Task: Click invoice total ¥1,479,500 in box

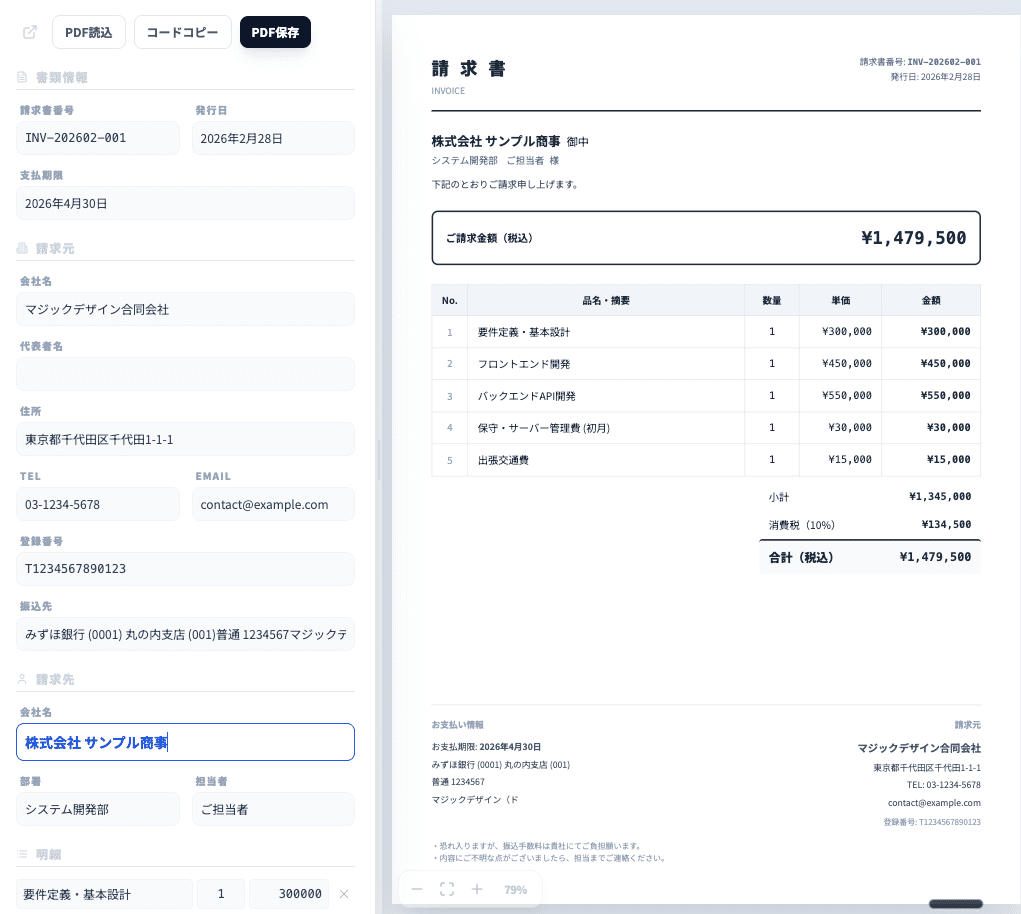Action: pos(914,238)
